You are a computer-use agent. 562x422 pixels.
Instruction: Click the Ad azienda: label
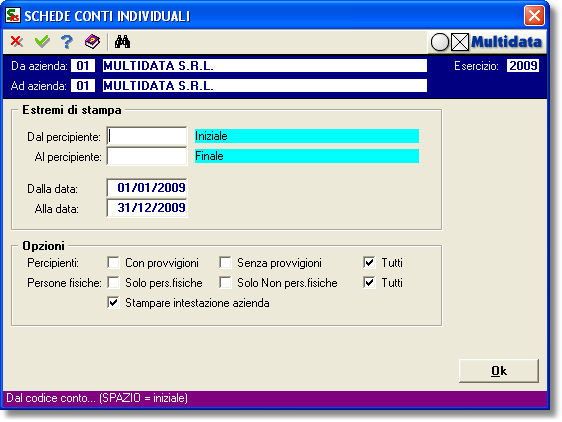tap(38, 86)
